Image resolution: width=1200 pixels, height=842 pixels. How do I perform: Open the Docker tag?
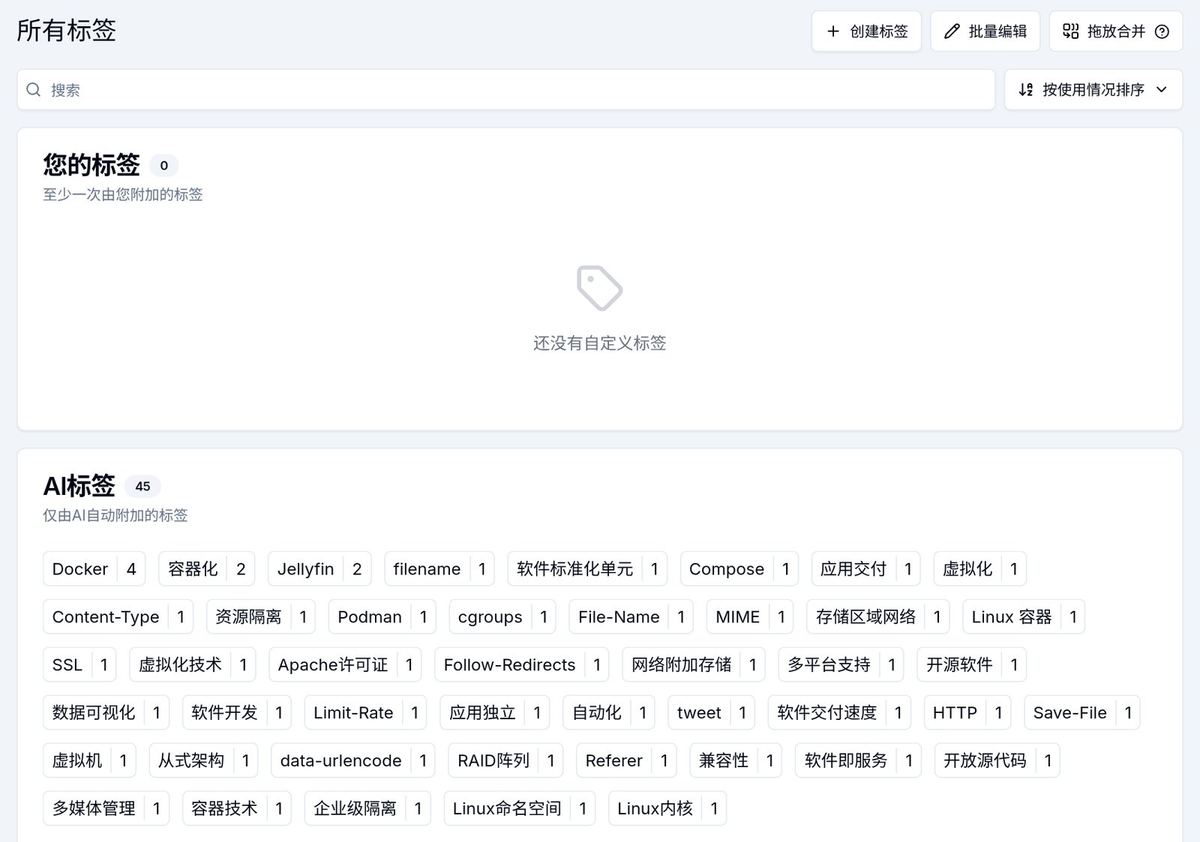[95, 569]
